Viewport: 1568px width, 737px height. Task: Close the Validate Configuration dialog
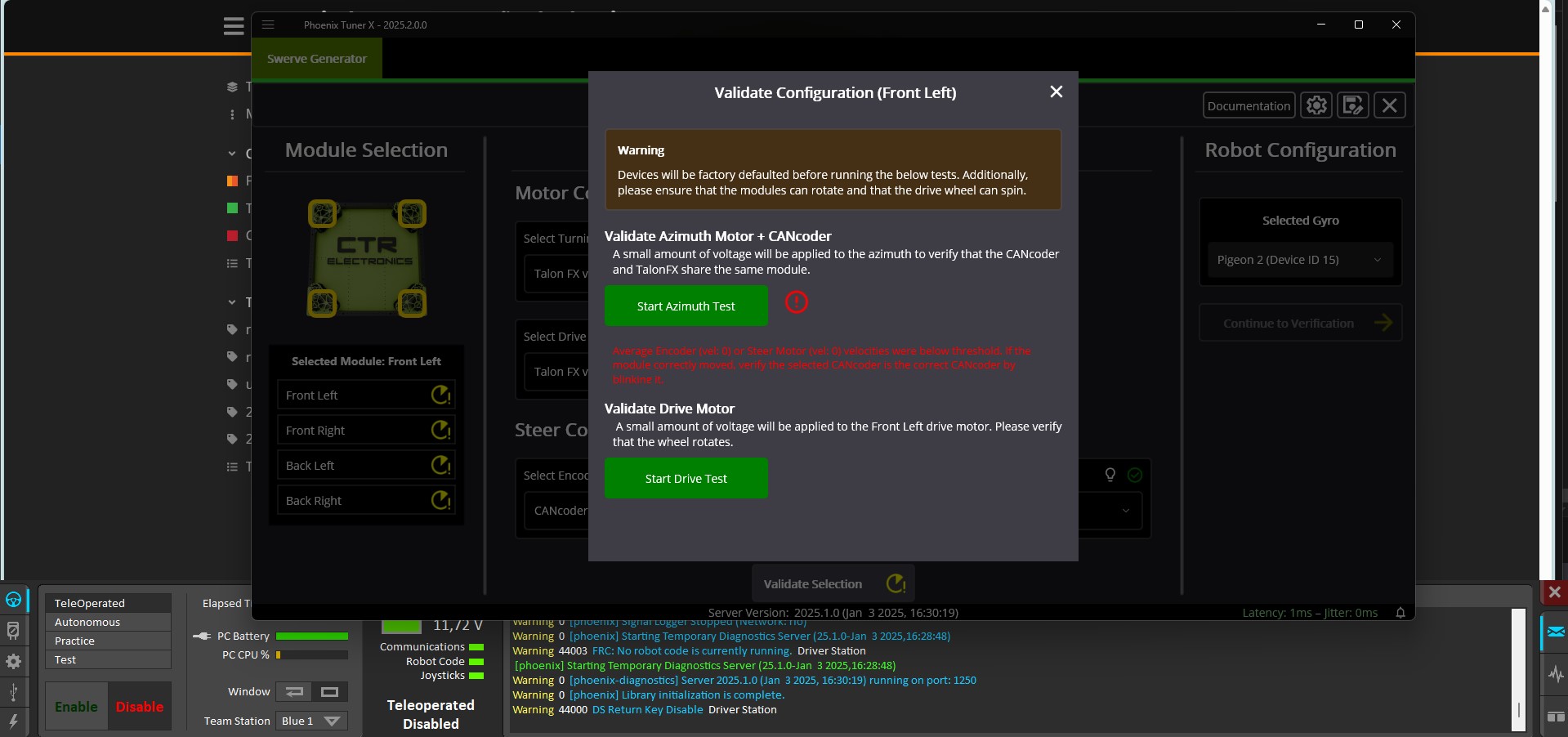pyautogui.click(x=1056, y=92)
